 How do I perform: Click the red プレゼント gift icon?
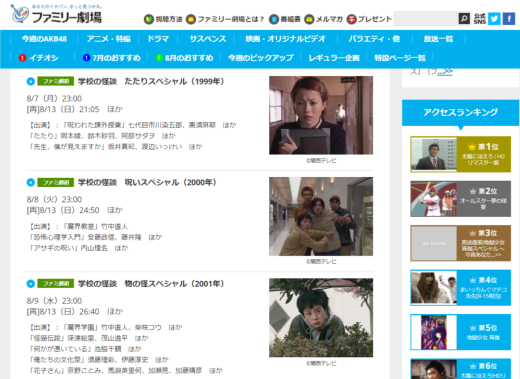351,19
